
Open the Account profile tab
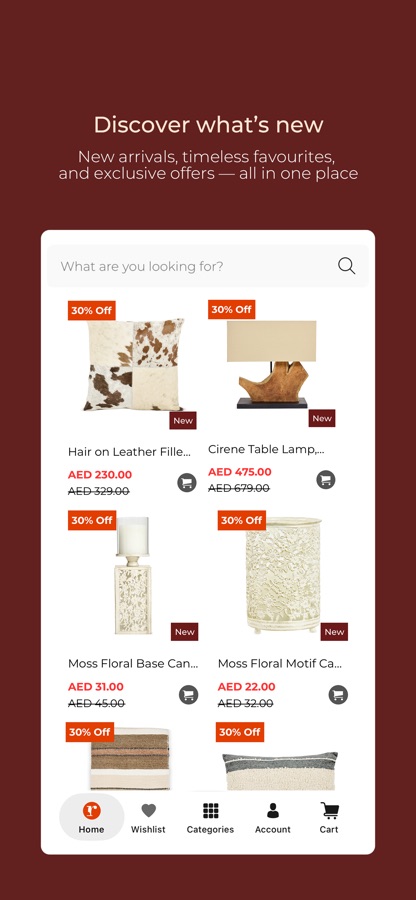point(273,818)
